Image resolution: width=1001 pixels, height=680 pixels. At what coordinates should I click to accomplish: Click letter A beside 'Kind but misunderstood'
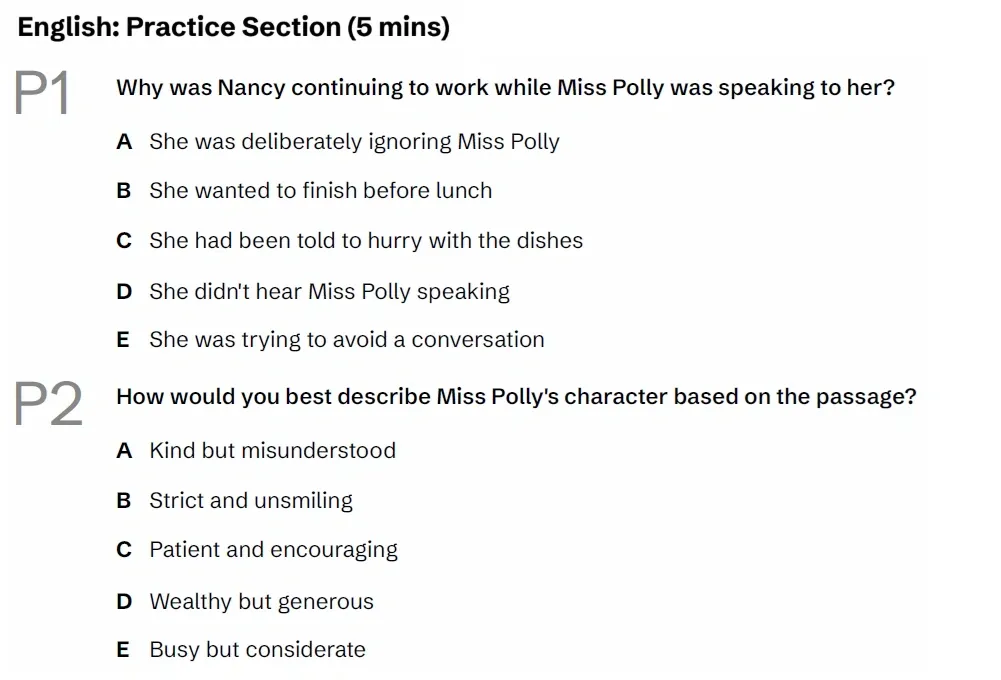[x=124, y=451]
